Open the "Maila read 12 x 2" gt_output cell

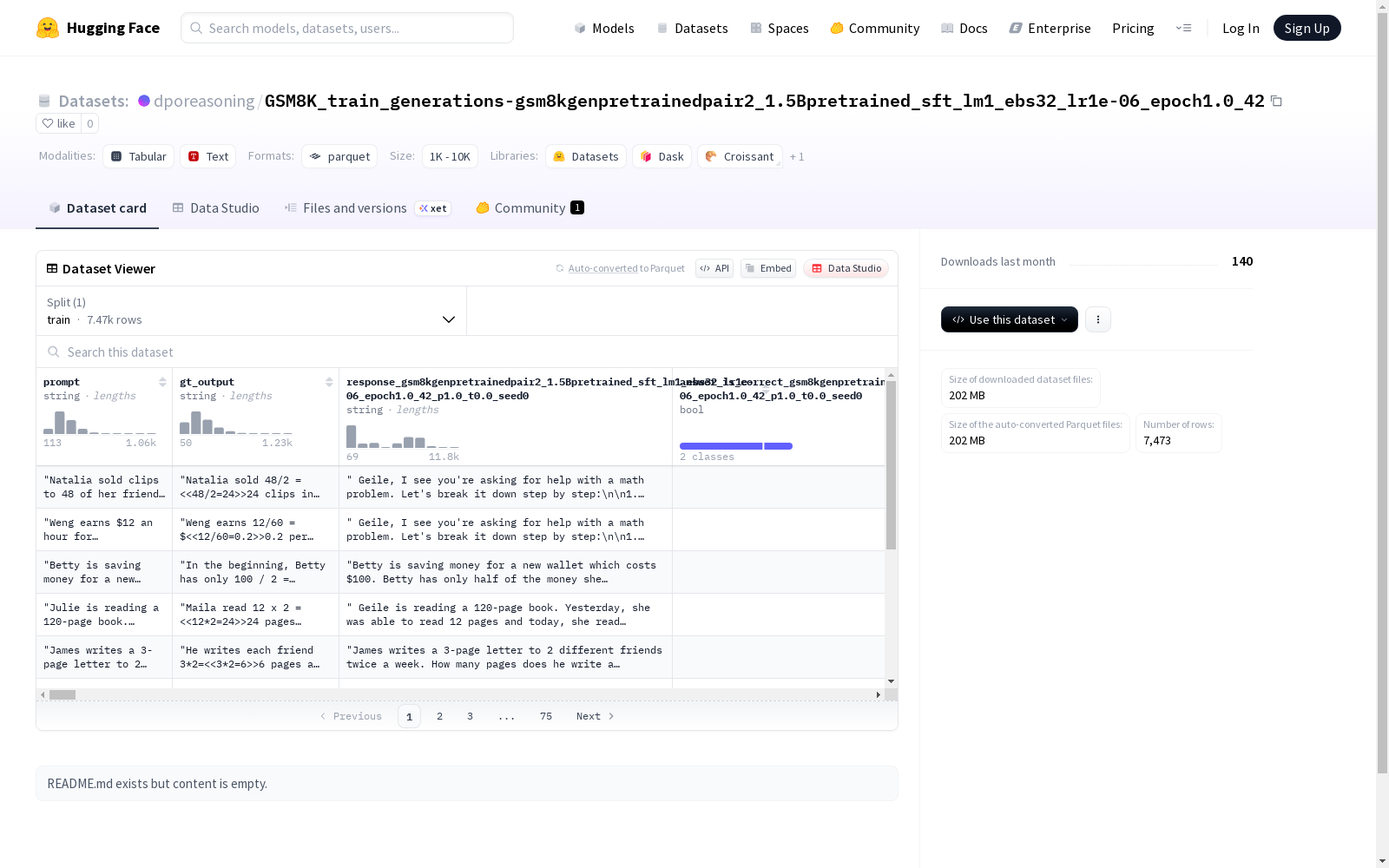pyautogui.click(x=255, y=615)
